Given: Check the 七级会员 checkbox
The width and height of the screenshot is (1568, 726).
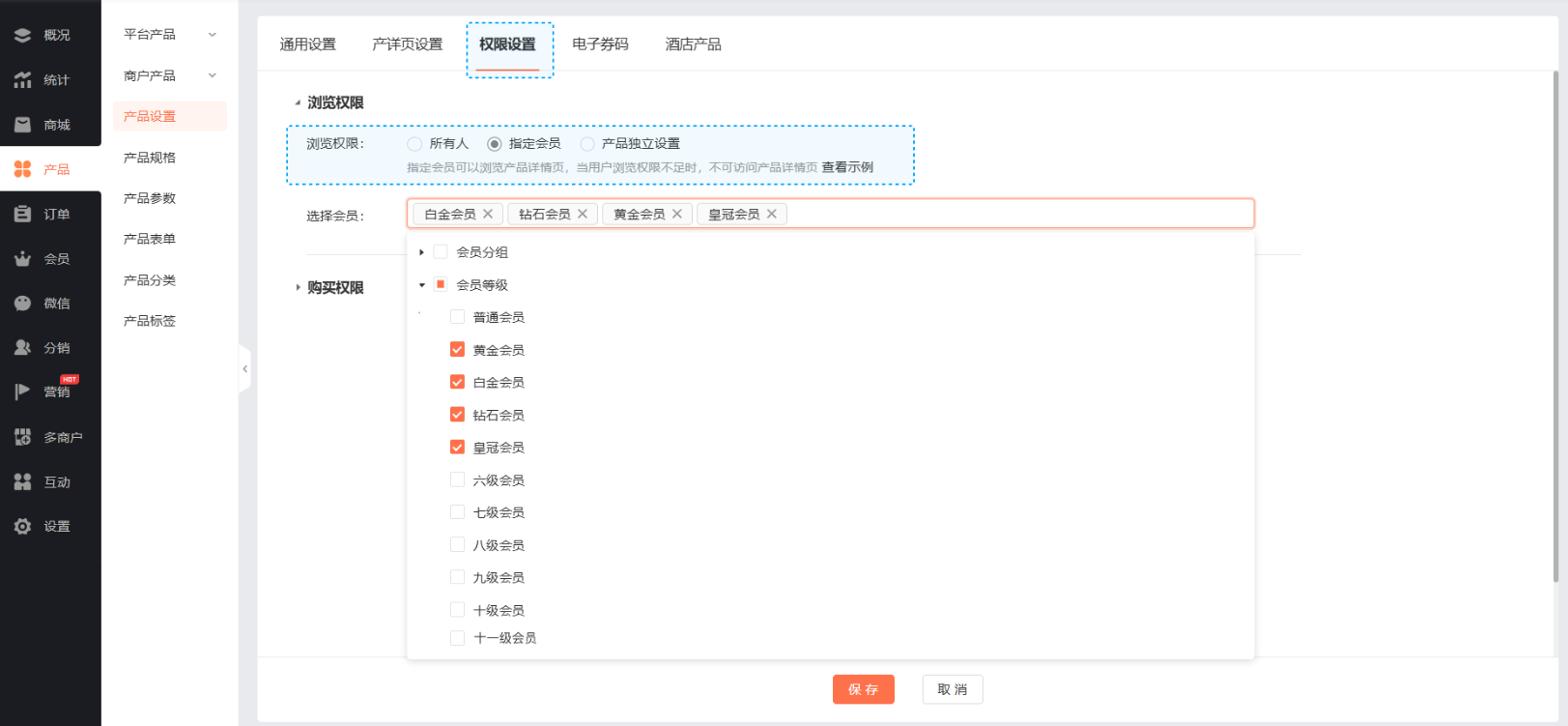Looking at the screenshot, I should coord(458,511).
